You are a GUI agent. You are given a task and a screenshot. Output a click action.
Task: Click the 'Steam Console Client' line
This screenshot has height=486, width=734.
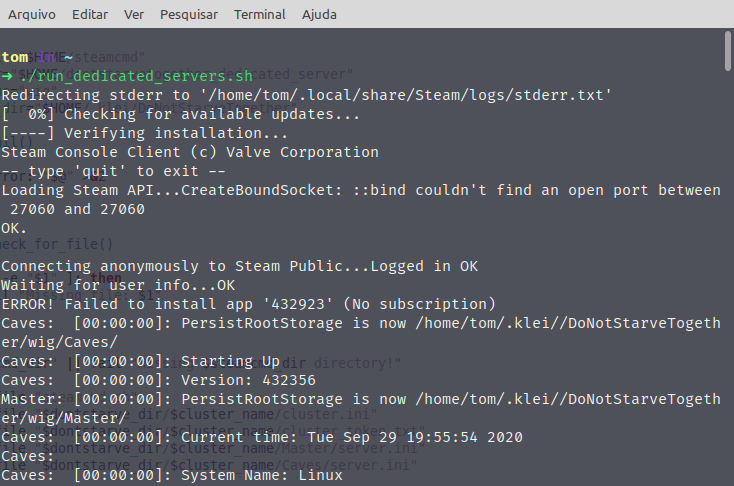190,152
